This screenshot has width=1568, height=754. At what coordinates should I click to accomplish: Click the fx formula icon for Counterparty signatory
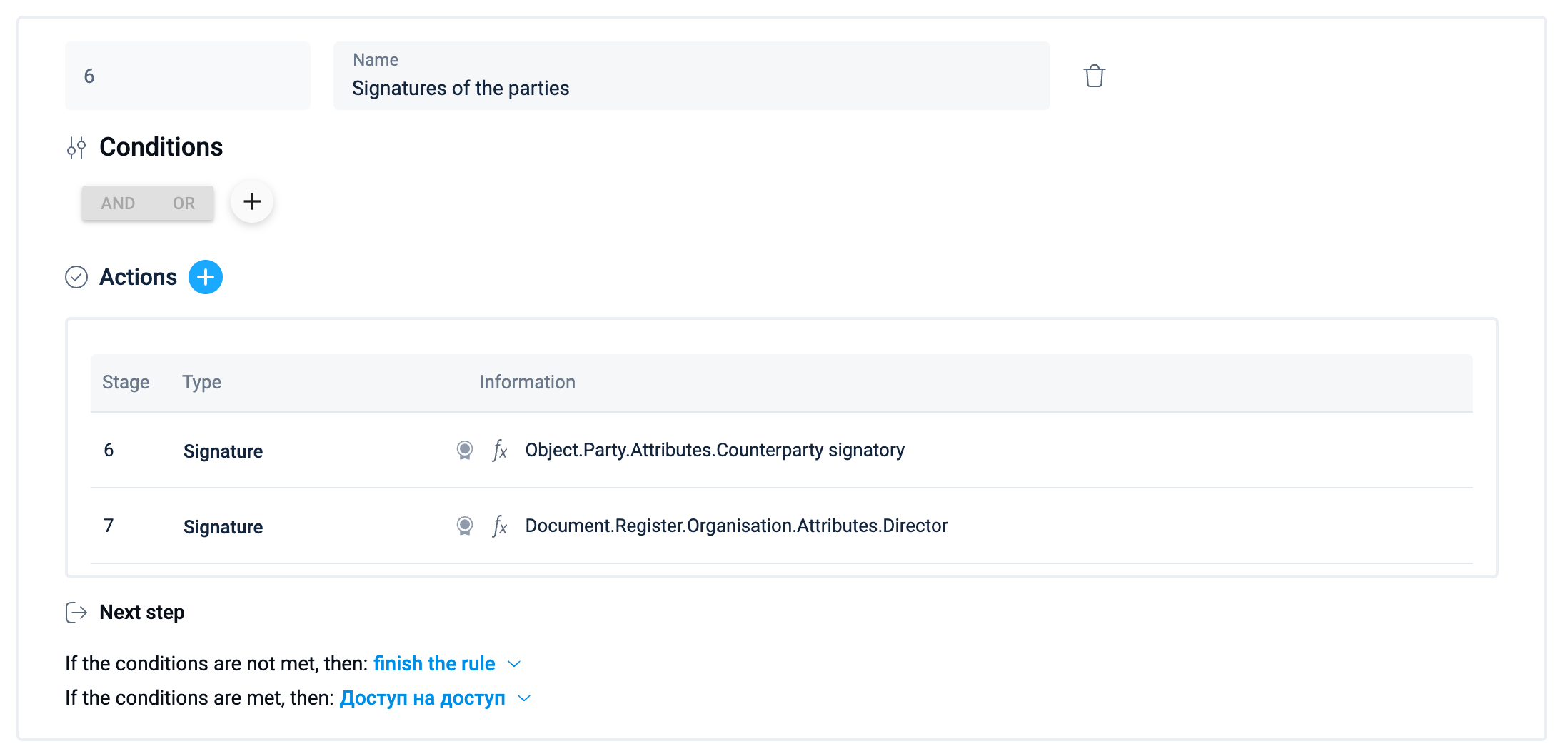500,451
